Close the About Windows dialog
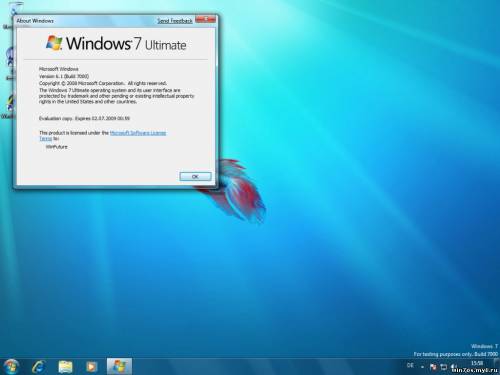 (206, 19)
